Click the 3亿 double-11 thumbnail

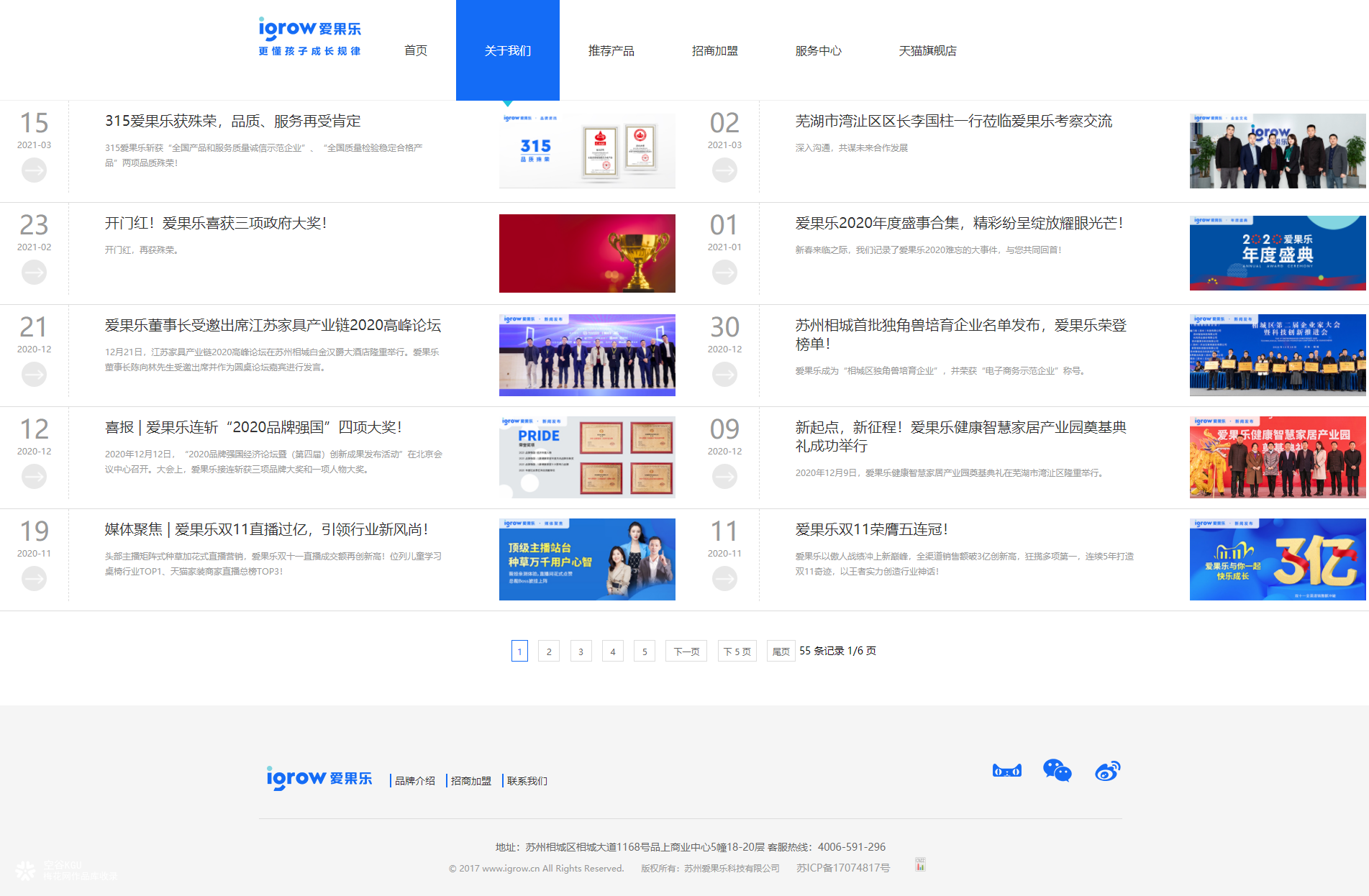coord(1278,559)
